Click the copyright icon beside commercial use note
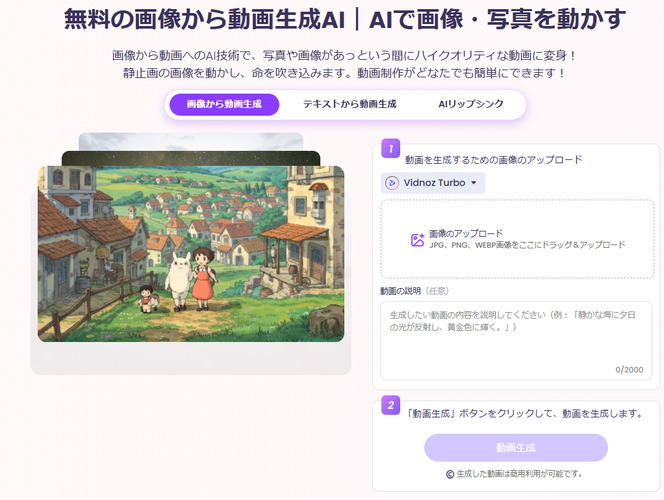The height and width of the screenshot is (500, 664). [x=450, y=474]
